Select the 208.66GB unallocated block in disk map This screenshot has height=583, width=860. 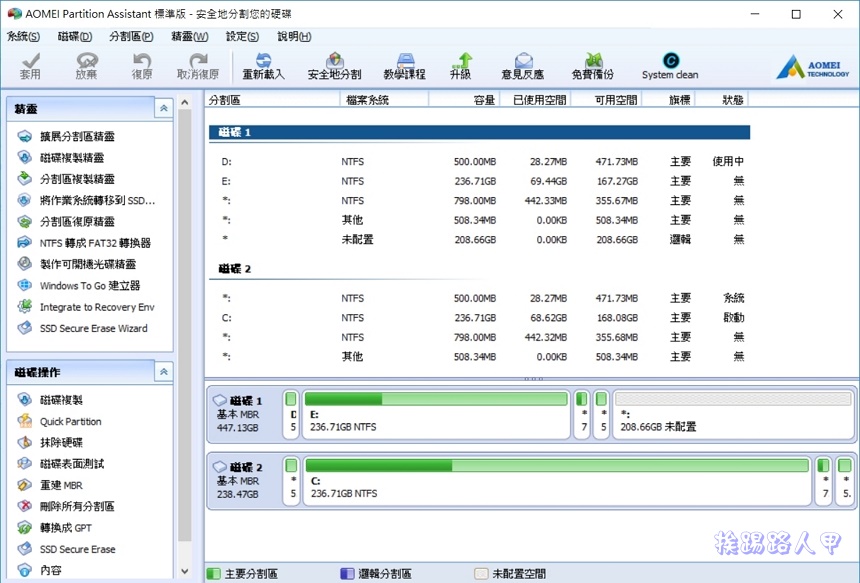733,414
